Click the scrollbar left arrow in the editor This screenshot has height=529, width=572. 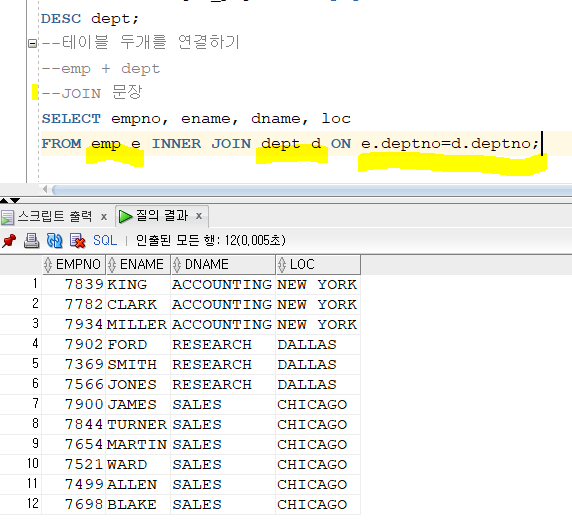coord(45,189)
